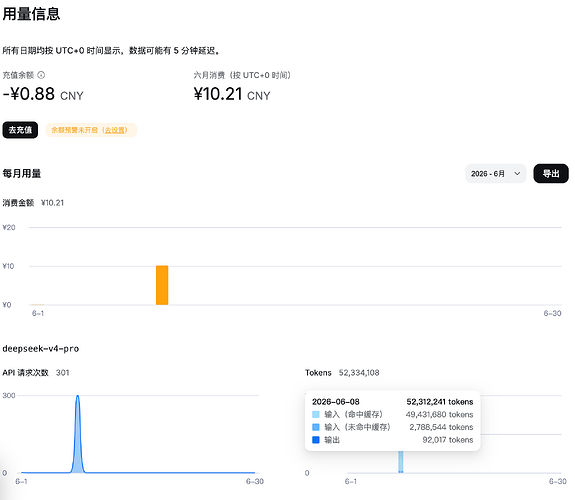
Task: Click the API 请求次数 301 label
Action: pos(36,373)
